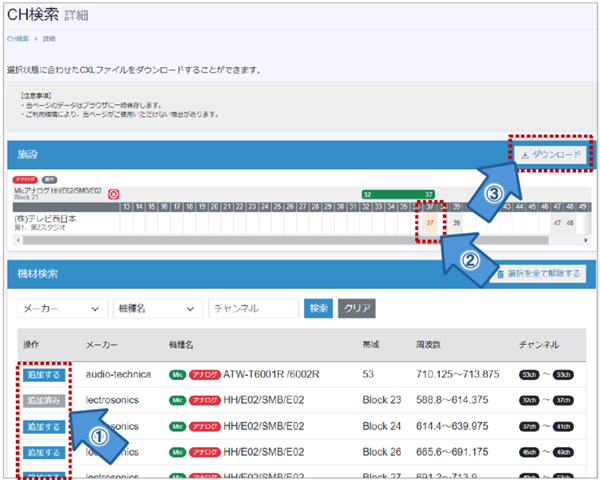Click the Mic badge in Block 26 row

[178, 453]
